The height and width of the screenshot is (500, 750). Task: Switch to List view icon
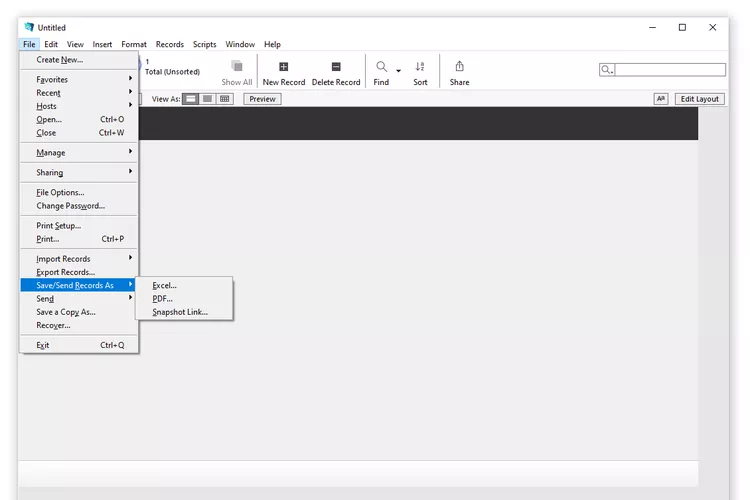coord(207,99)
